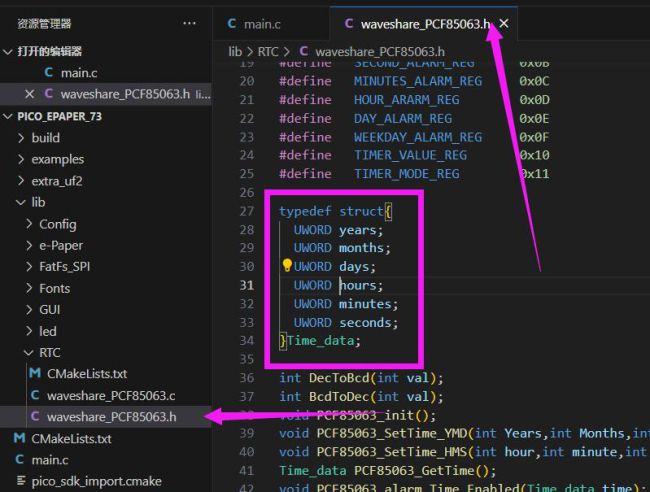Click WEEKDAY_ALARM_REG macro name
Screen dimensions: 650x492
[x=418, y=137]
